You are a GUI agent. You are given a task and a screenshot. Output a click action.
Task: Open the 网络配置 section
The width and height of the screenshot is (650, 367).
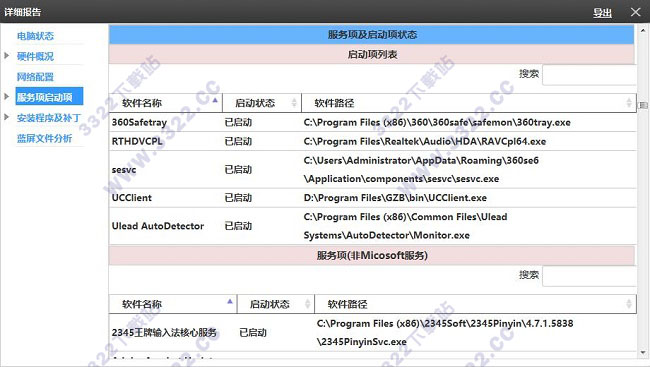(x=35, y=77)
